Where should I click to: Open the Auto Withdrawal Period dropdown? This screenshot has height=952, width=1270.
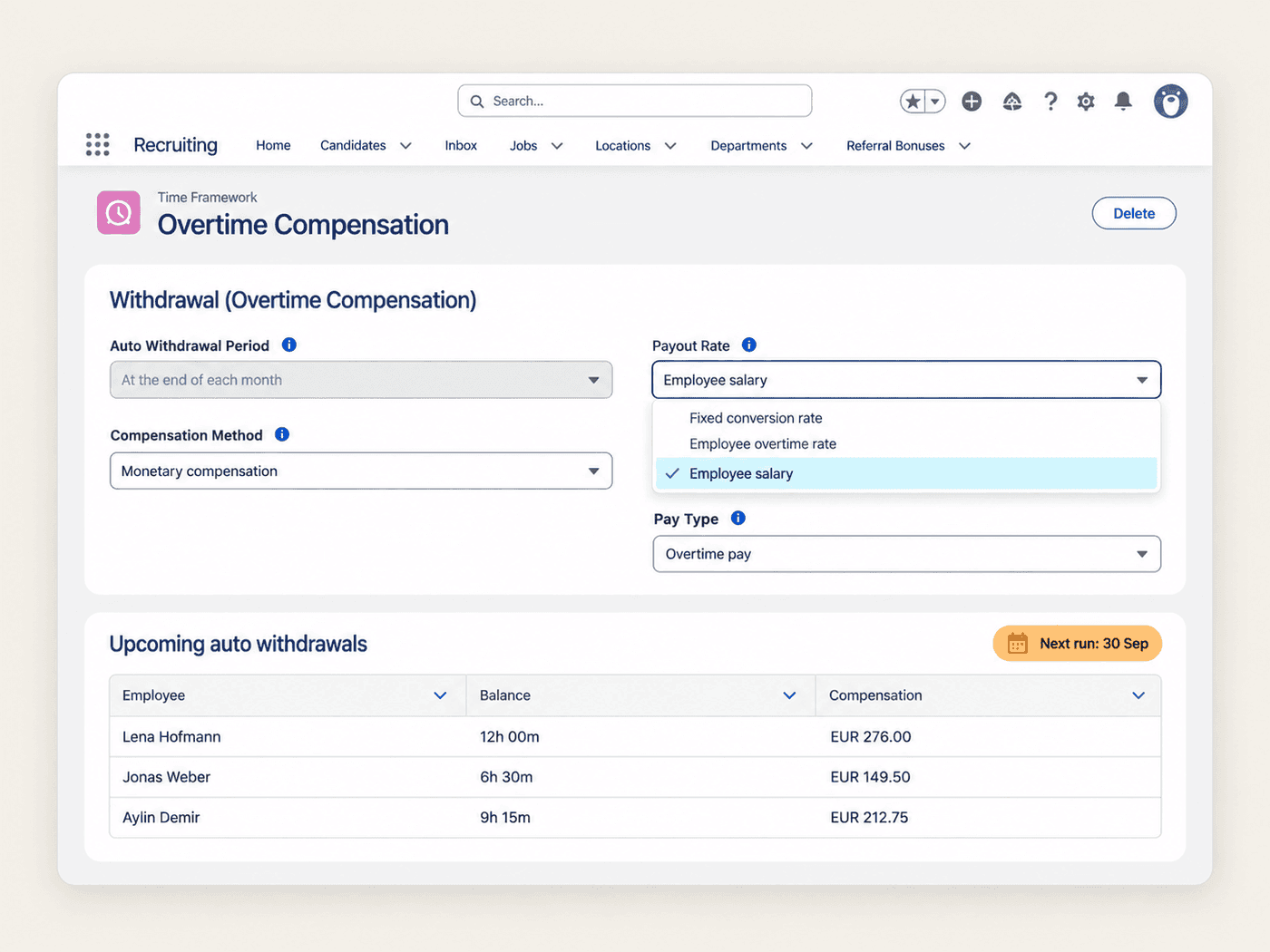361,380
